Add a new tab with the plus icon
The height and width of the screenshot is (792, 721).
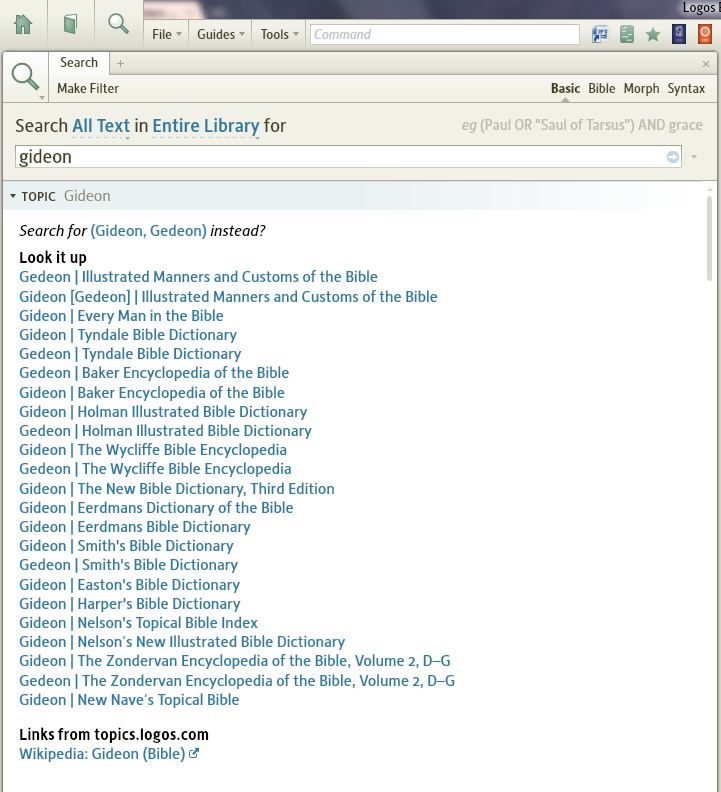click(x=120, y=63)
